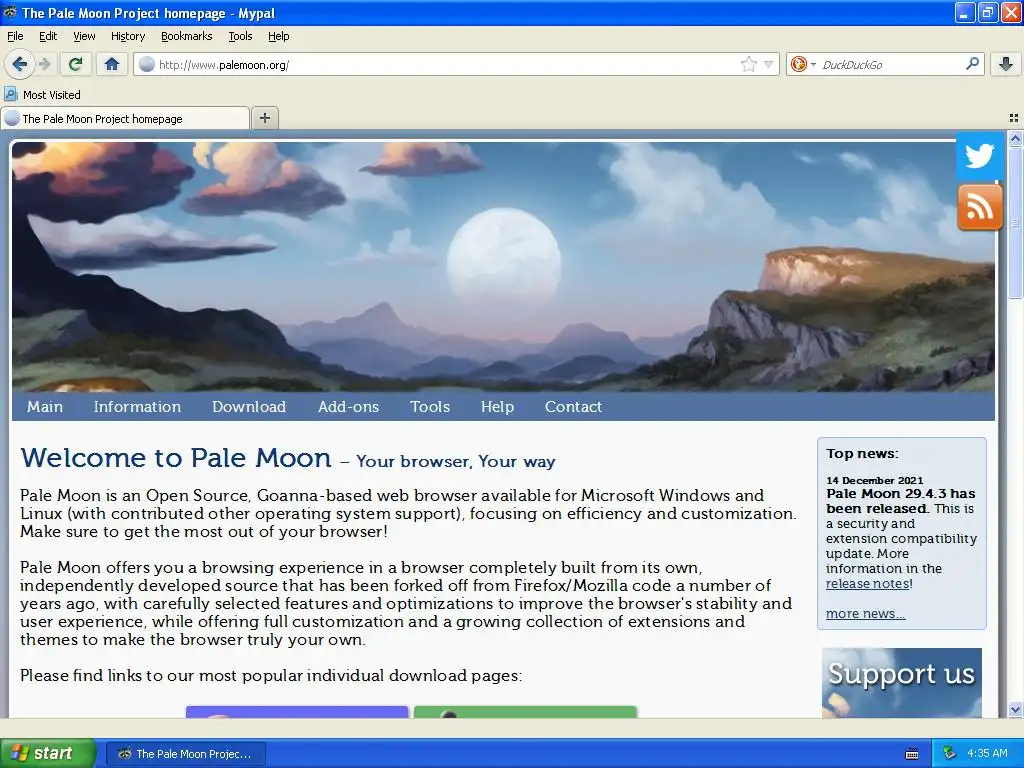Open the Home page button
This screenshot has width=1024, height=768.
[x=112, y=64]
